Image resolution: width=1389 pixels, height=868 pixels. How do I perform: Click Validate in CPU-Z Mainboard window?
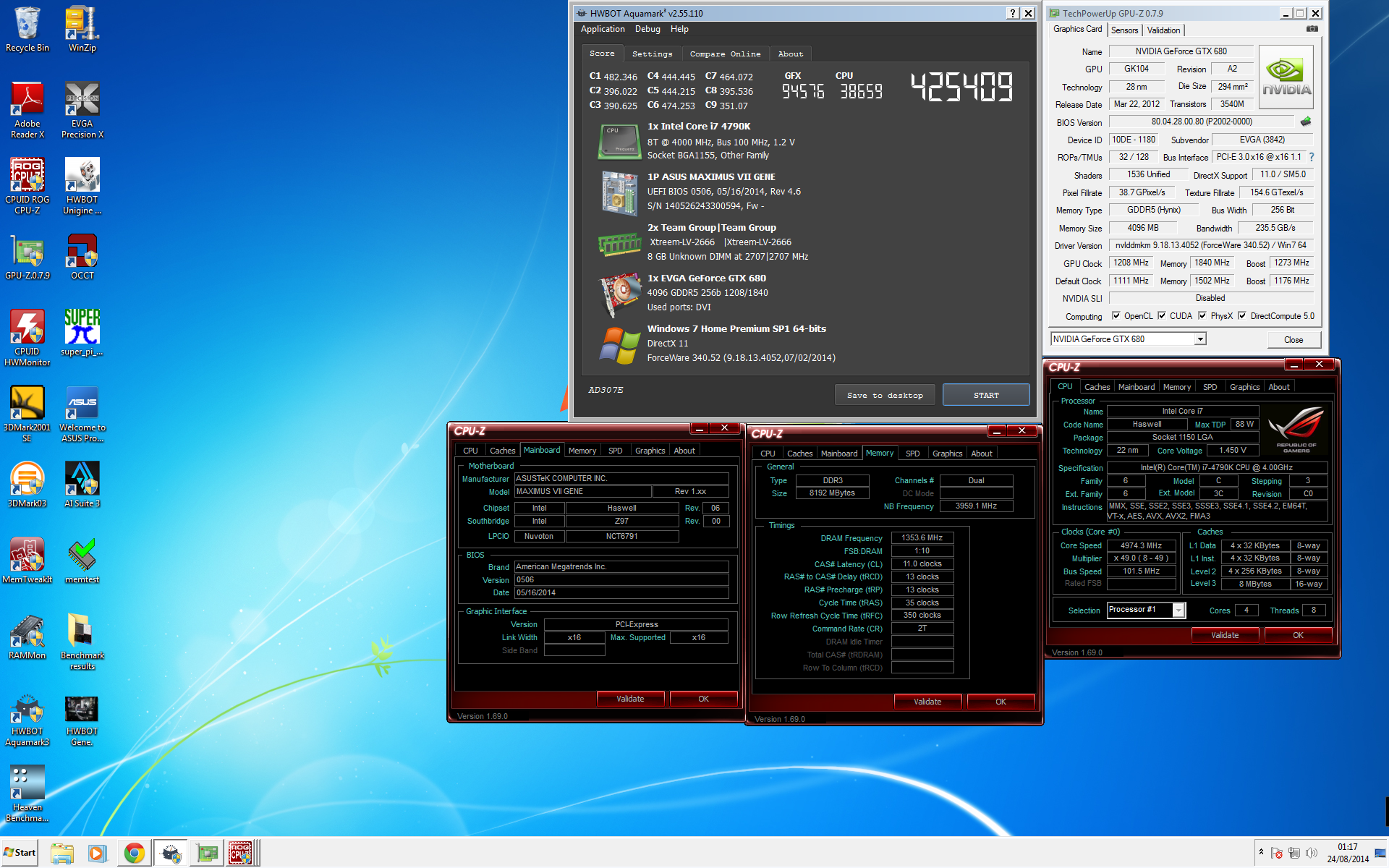(x=630, y=699)
